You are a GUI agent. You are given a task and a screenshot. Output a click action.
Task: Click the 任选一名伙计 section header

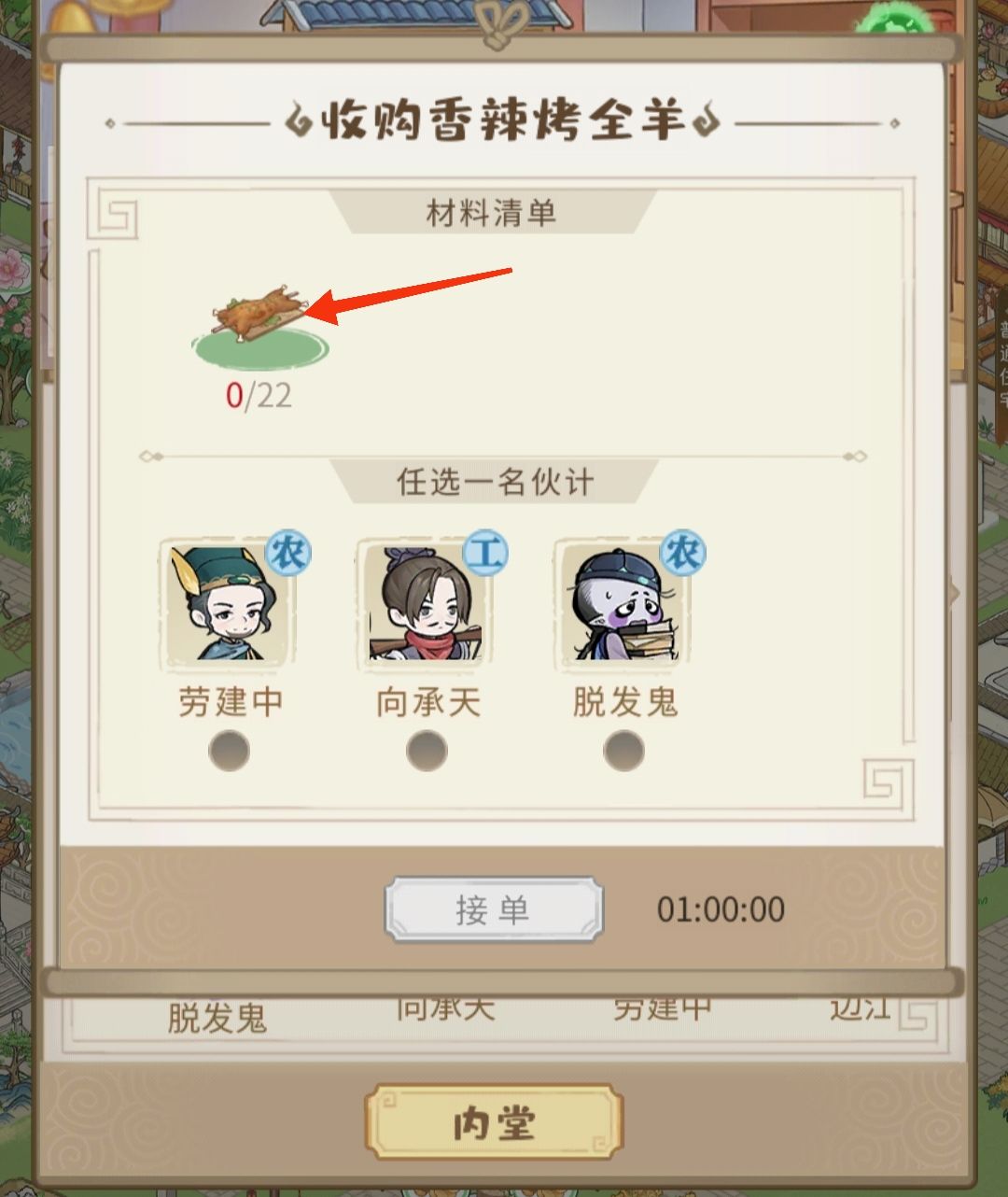pos(495,482)
